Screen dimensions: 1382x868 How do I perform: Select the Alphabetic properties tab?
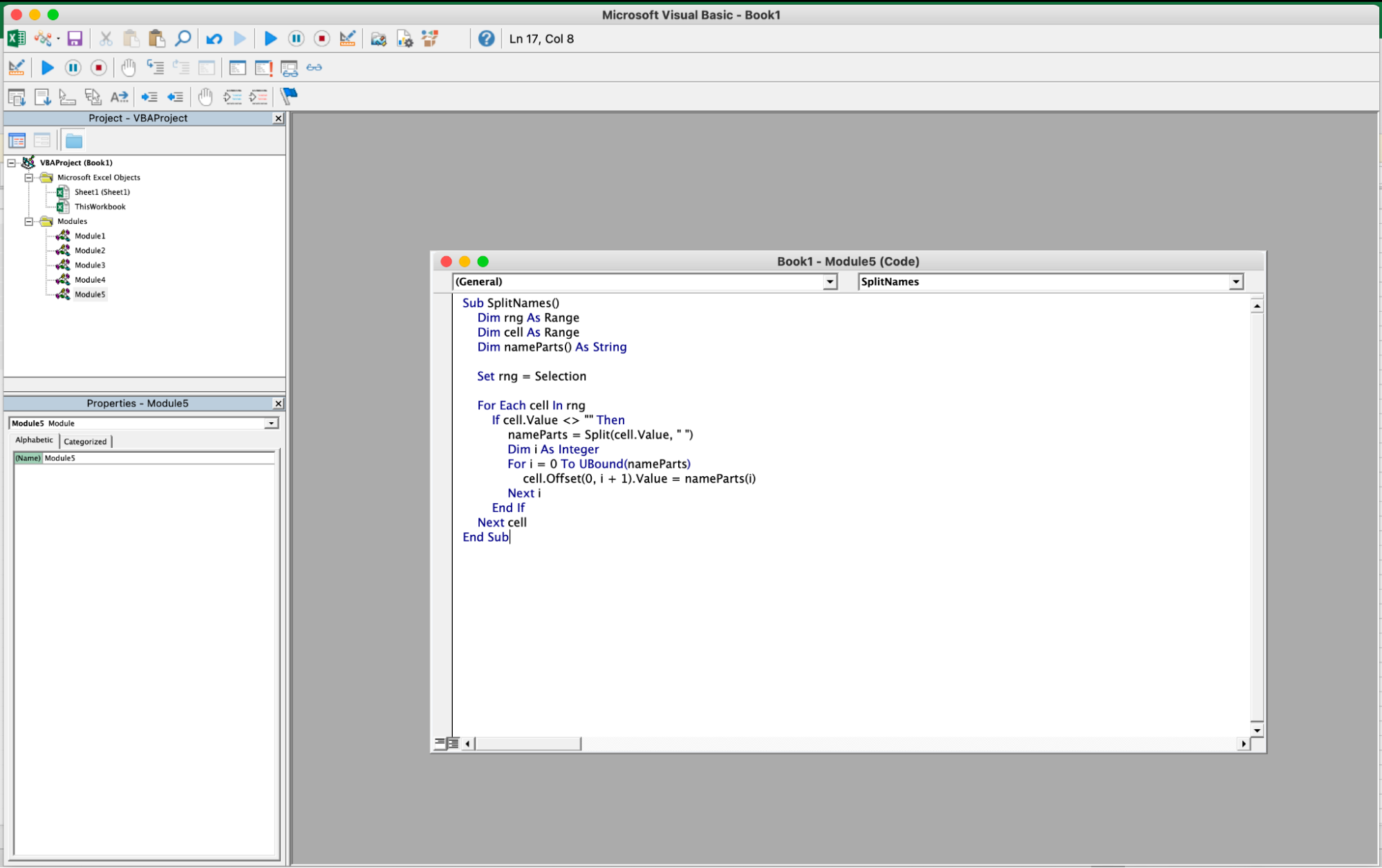33,440
